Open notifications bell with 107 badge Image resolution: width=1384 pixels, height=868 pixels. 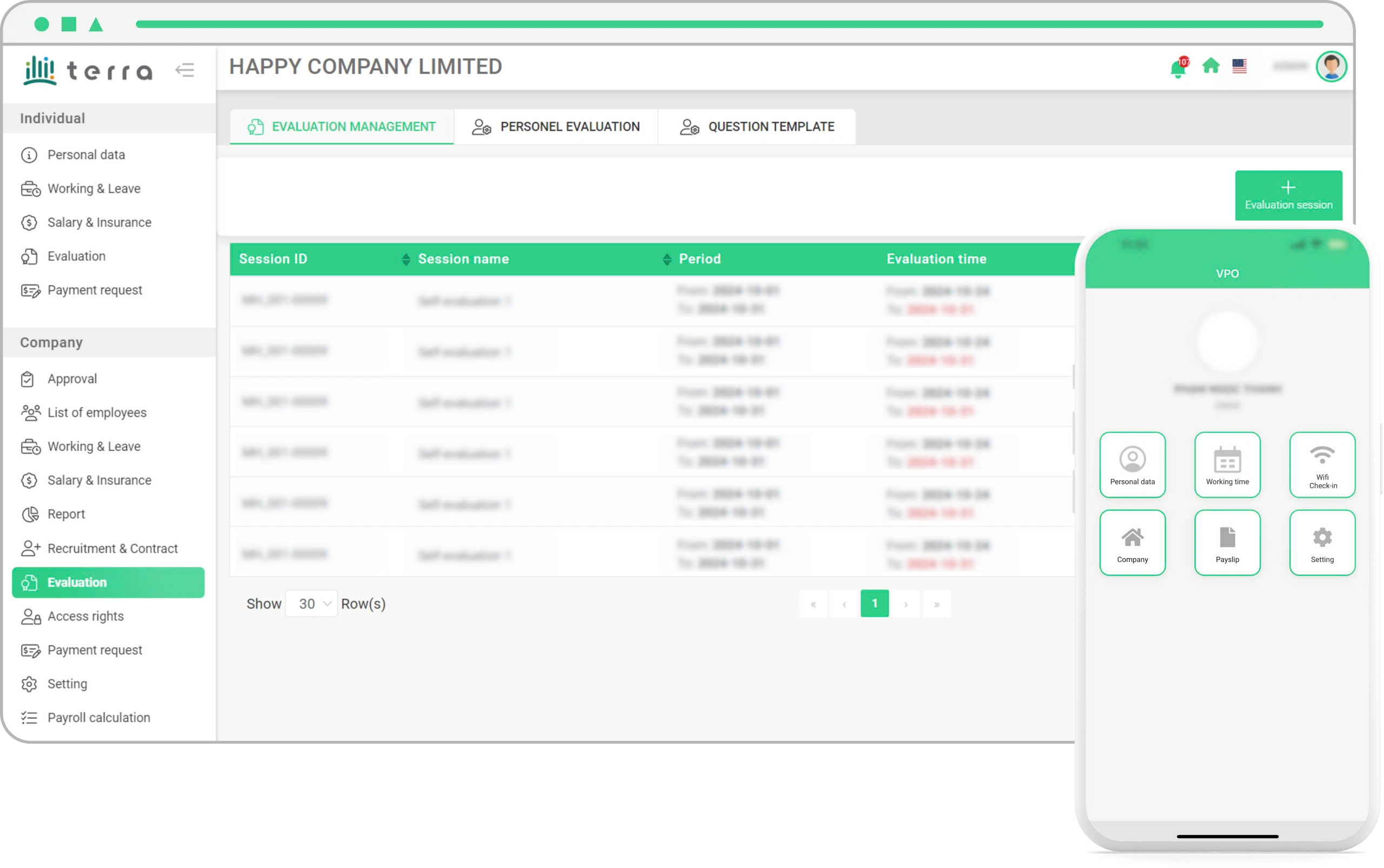(1179, 67)
